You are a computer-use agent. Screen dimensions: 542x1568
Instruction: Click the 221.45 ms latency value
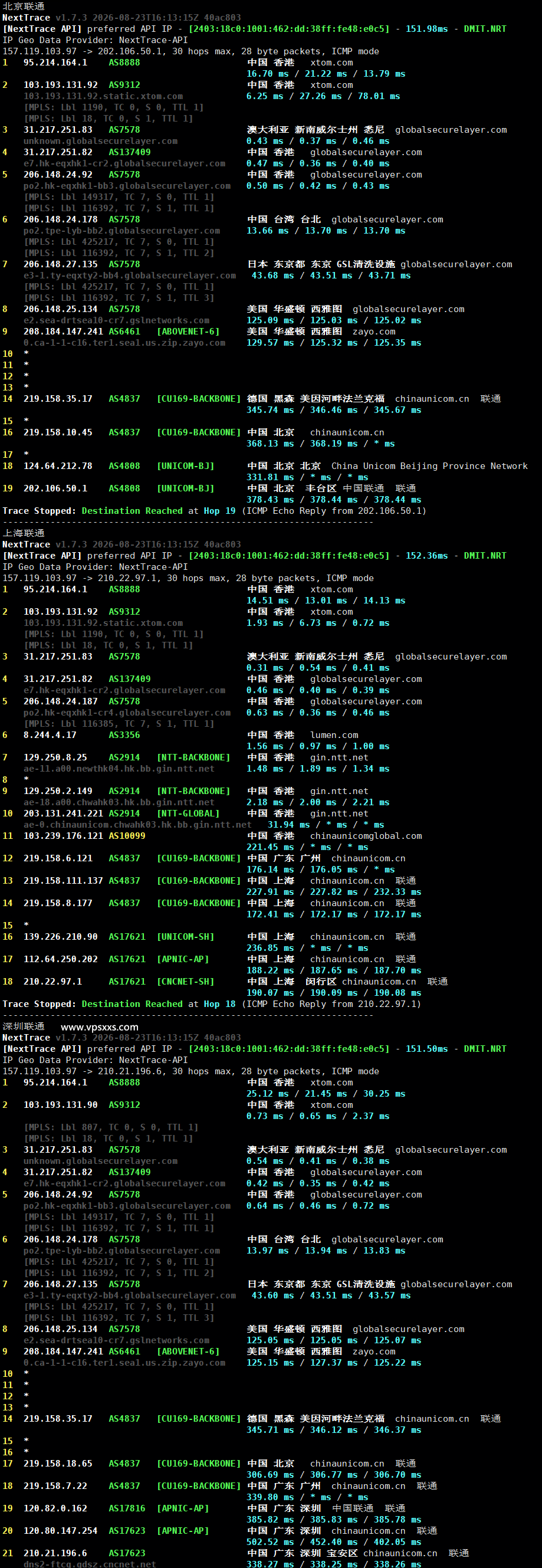(x=270, y=847)
